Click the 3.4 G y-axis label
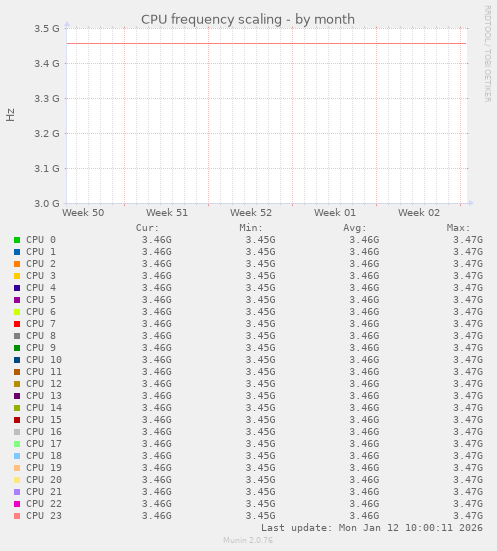Image resolution: width=497 pixels, height=551 pixels. pos(47,64)
